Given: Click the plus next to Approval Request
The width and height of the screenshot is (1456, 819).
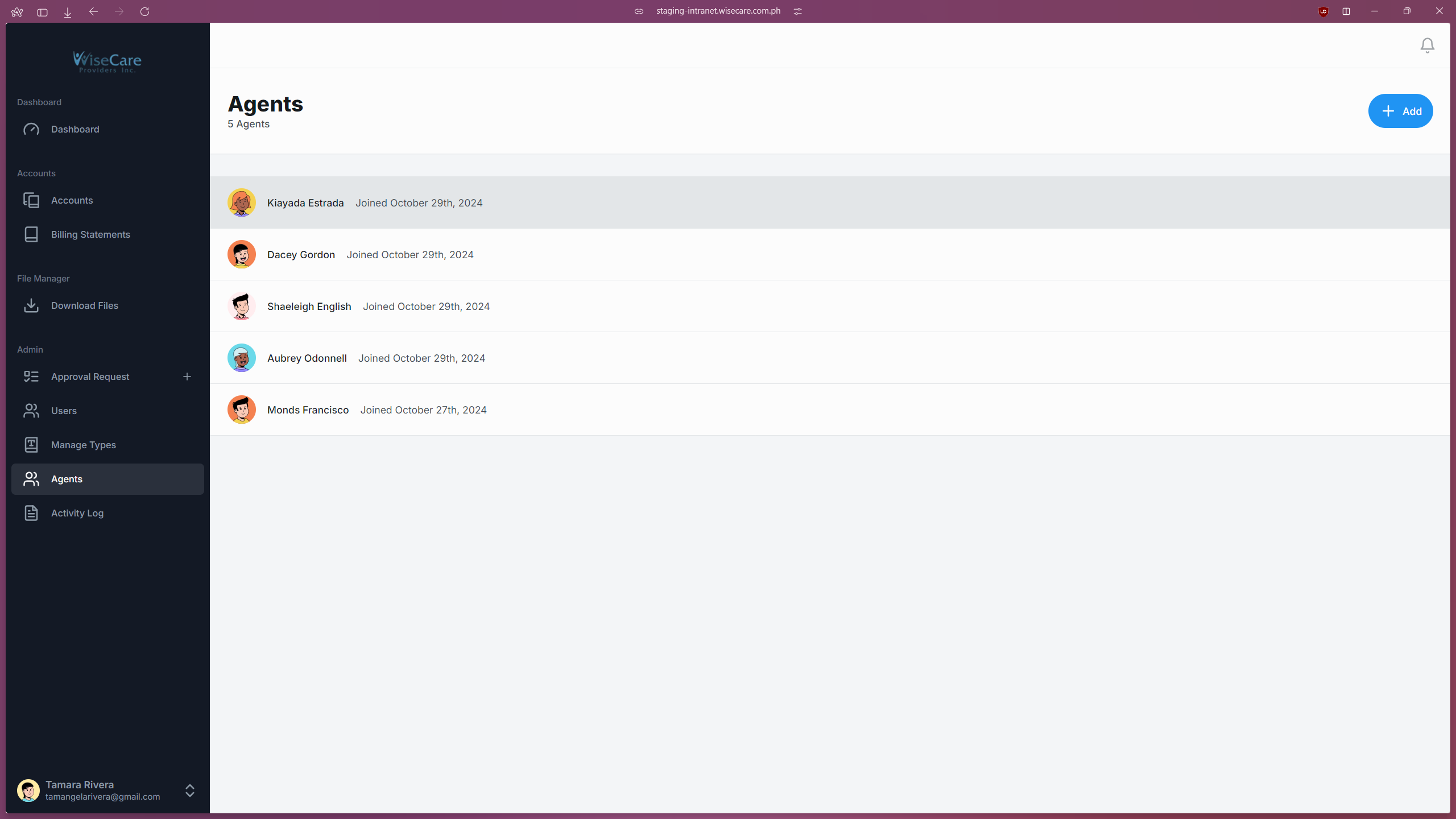Looking at the screenshot, I should [187, 377].
